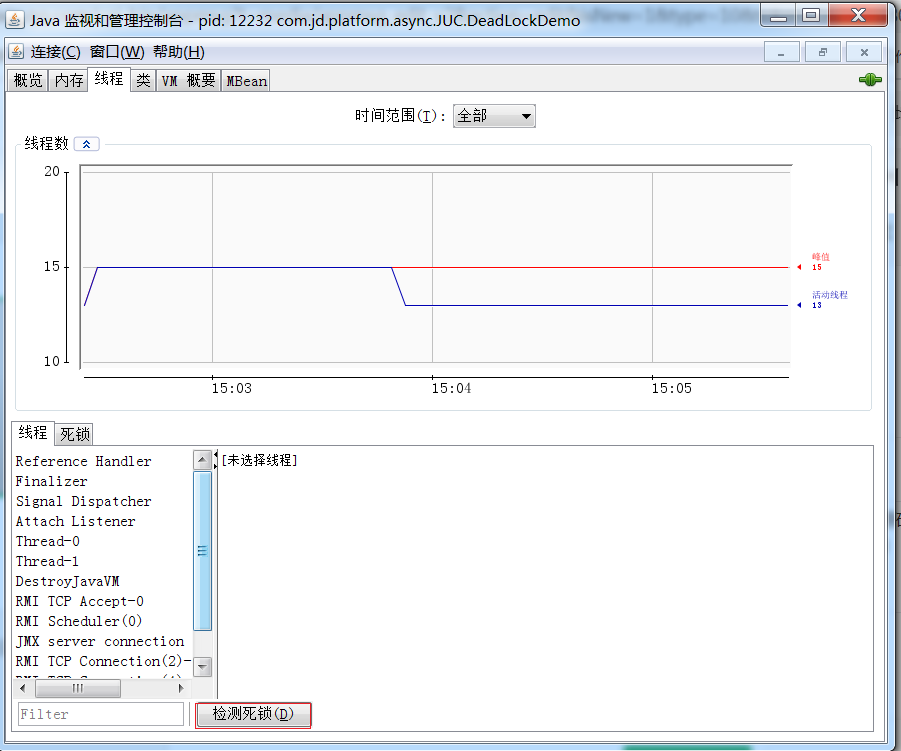Viewport: 901px width, 751px height.
Task: Switch to the 类 tab
Action: coord(143,80)
